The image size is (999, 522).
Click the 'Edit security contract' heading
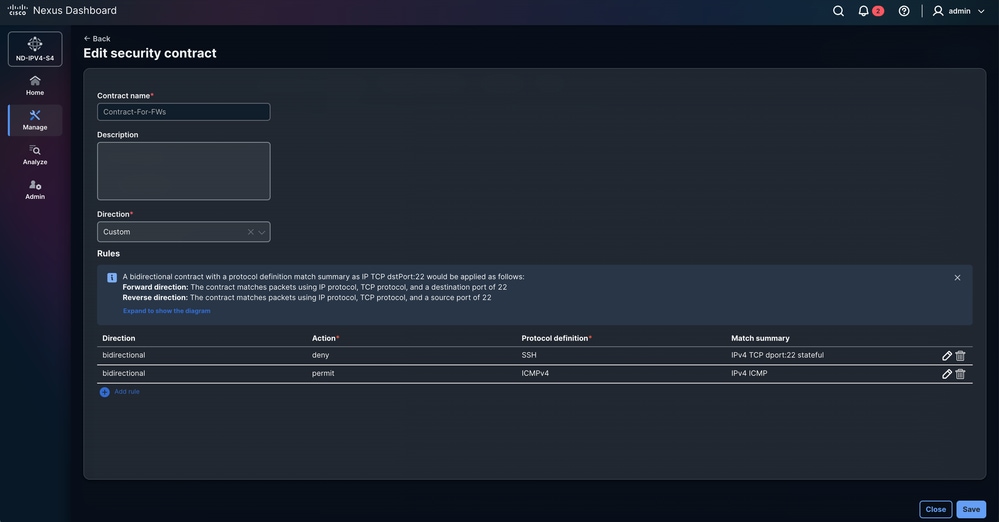150,53
